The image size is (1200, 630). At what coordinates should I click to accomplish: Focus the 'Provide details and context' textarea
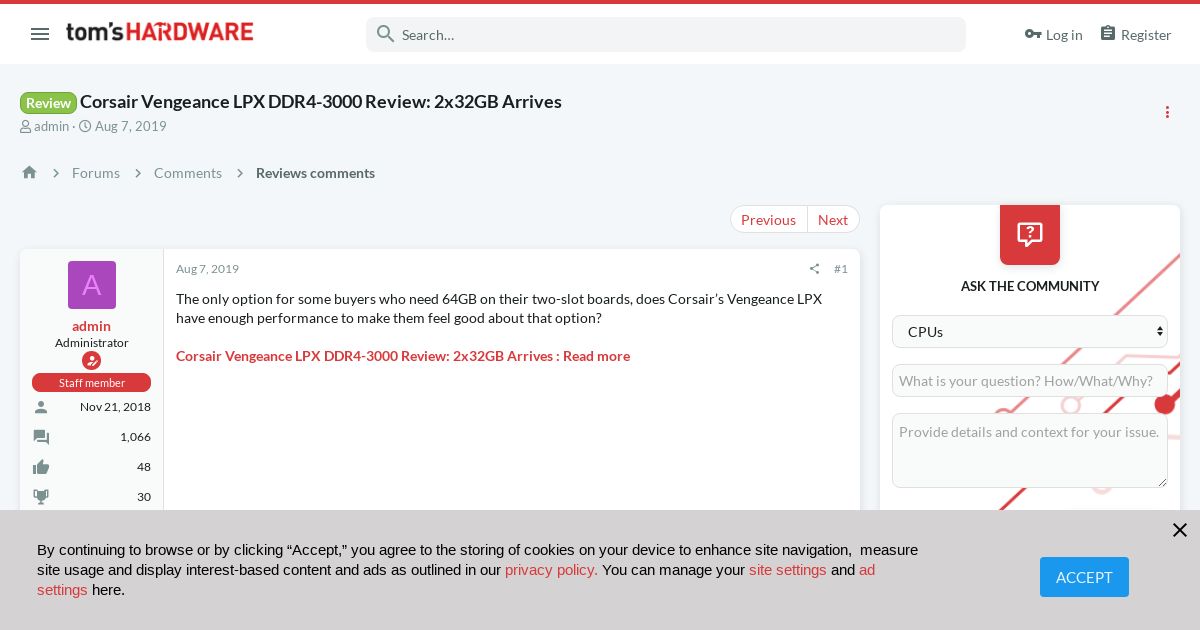(1029, 450)
